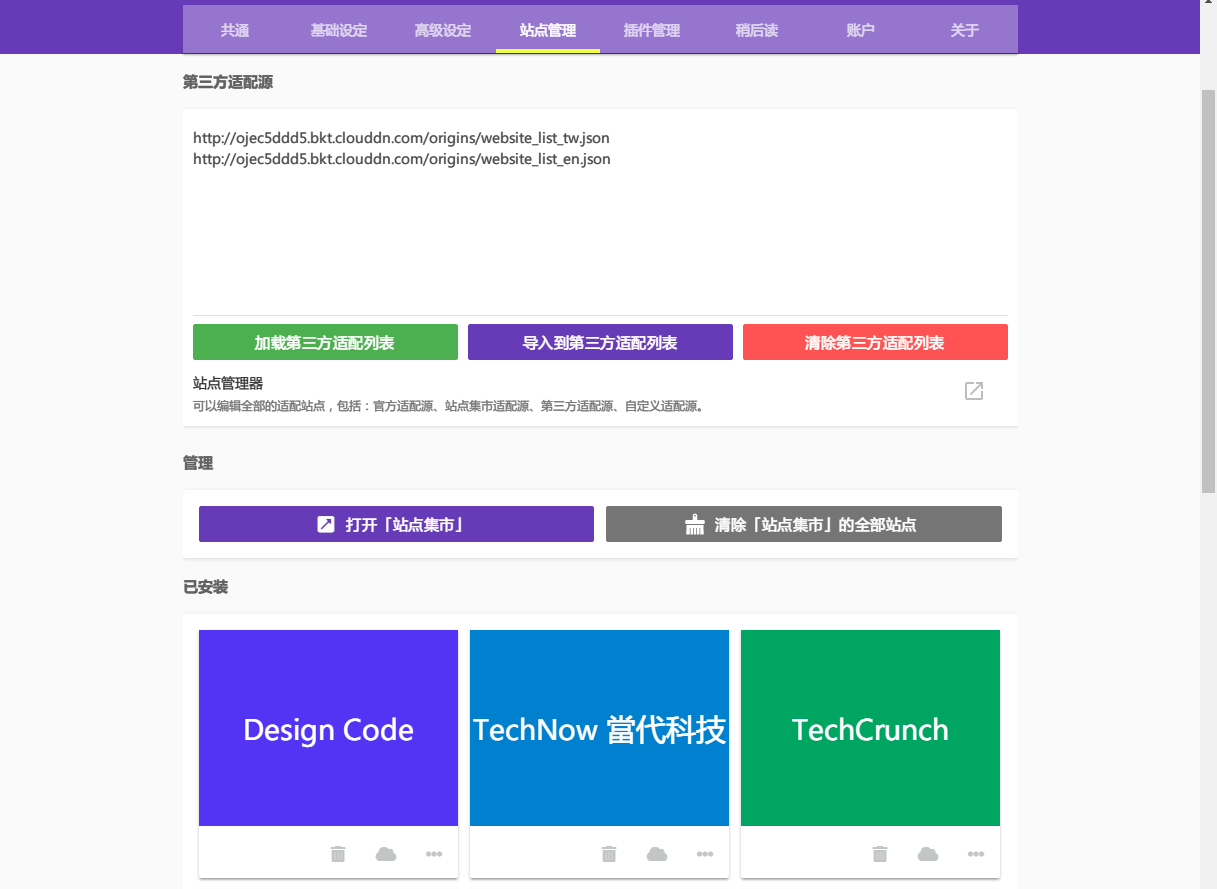This screenshot has height=889, width=1217.
Task: Delete the TechNow 當代科技 site
Action: click(x=609, y=854)
